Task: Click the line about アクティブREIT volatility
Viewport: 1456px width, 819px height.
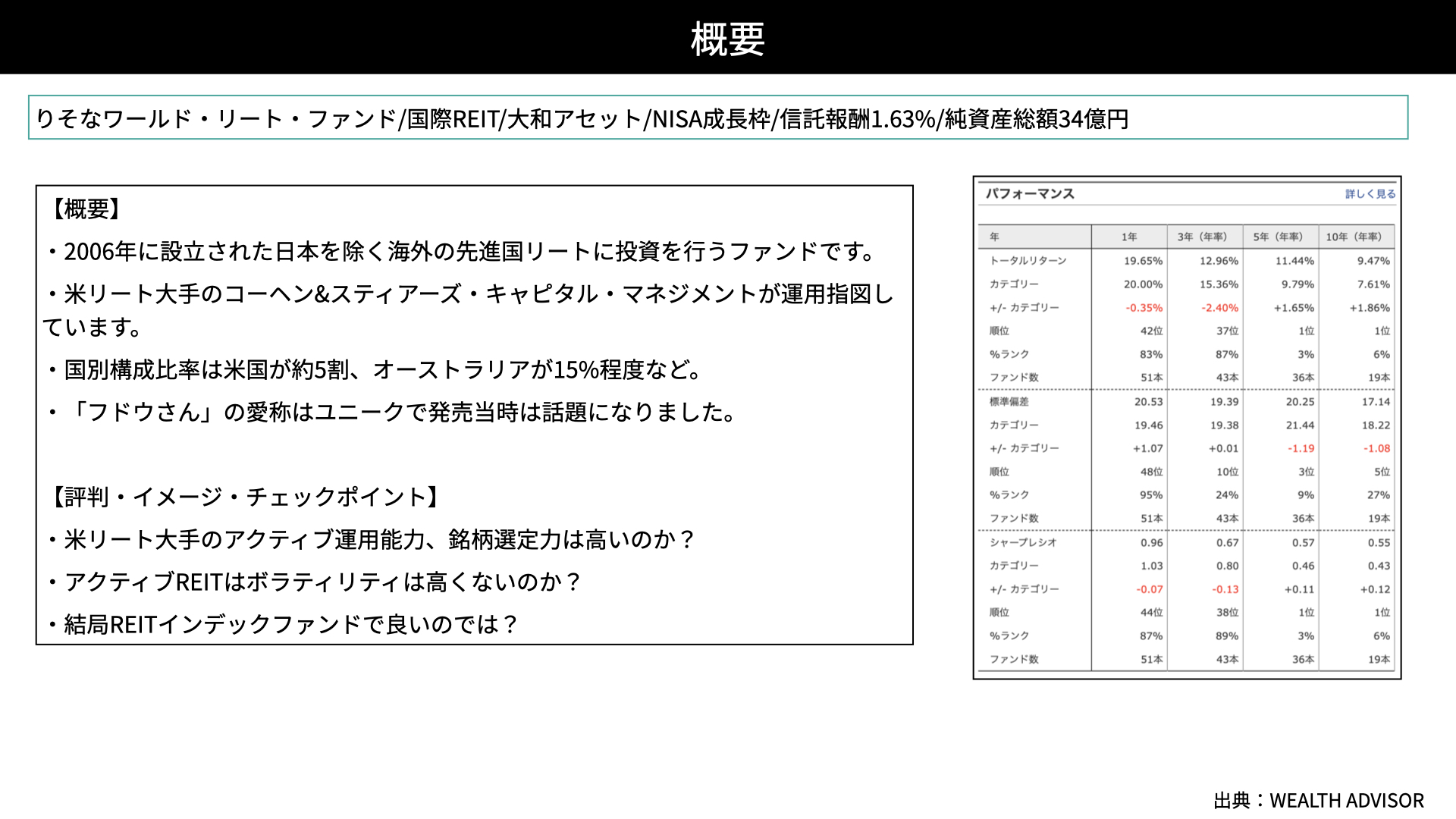Action: tap(314, 582)
